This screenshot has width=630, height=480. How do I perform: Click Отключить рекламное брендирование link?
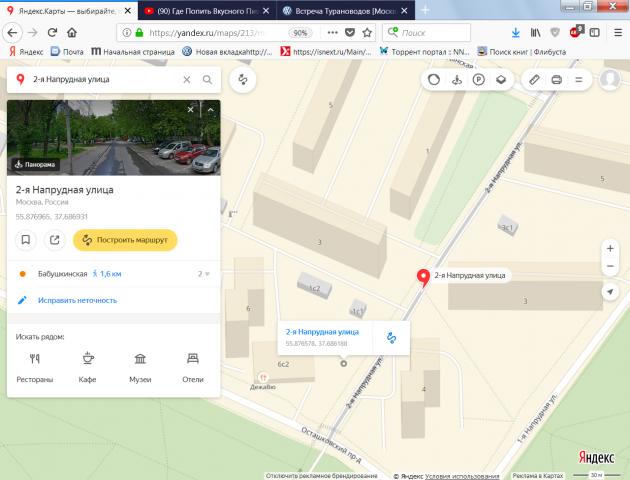(x=321, y=476)
